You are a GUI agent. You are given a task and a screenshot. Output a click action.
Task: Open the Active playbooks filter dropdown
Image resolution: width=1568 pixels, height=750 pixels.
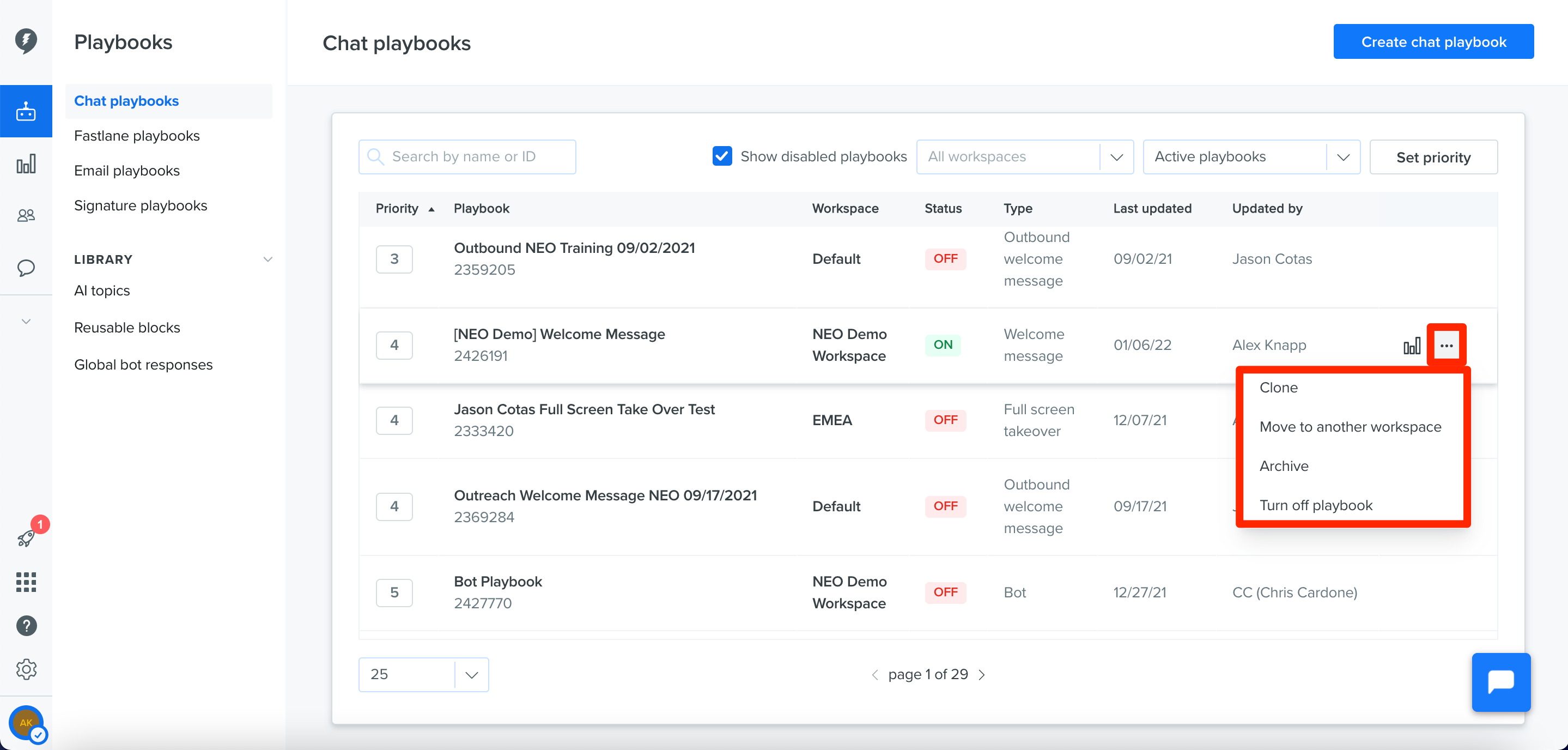pyautogui.click(x=1251, y=157)
